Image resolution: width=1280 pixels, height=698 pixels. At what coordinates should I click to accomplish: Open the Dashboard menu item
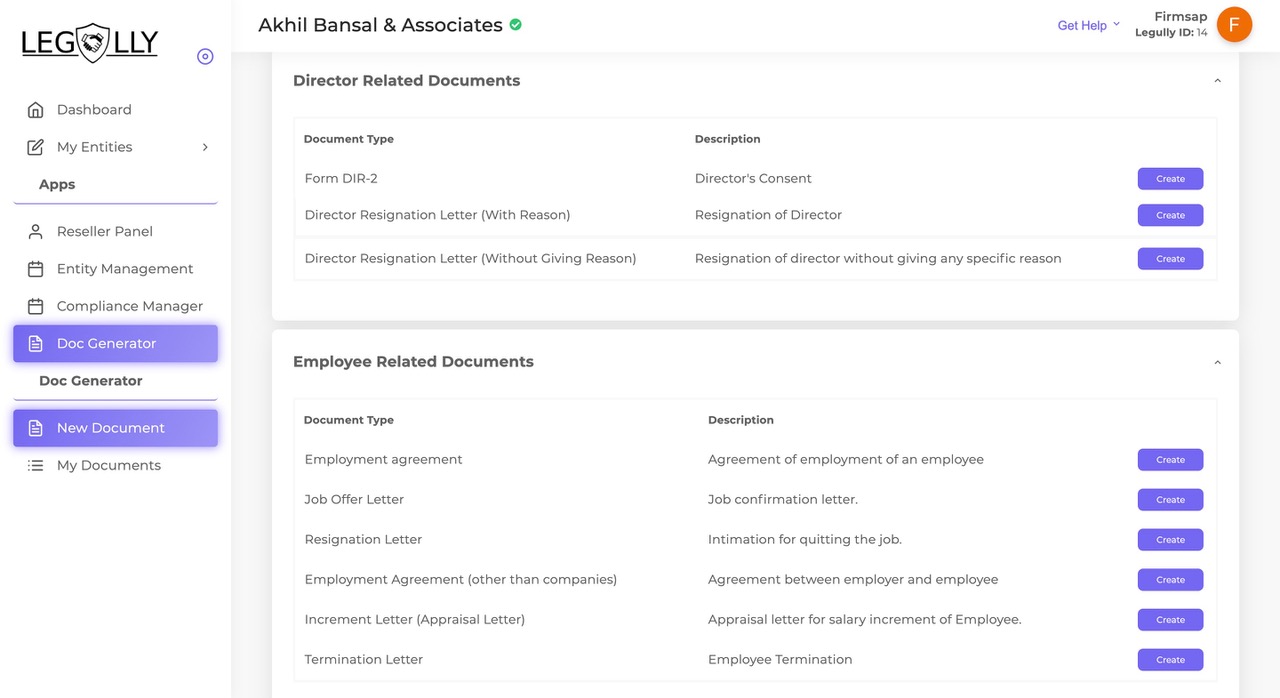coord(115,110)
